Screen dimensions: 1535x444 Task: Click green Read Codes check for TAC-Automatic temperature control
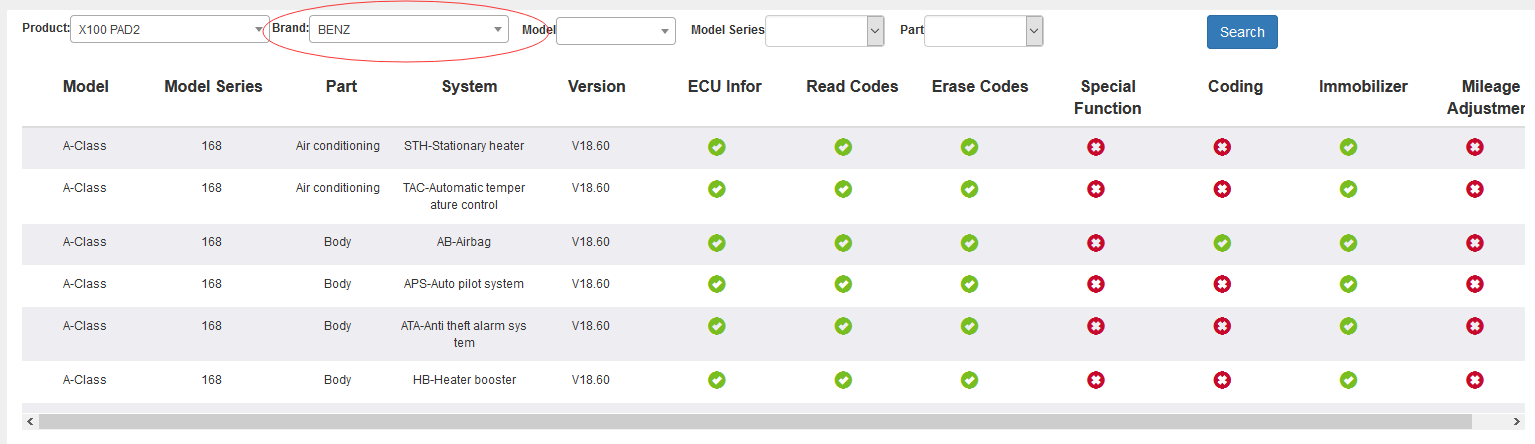[x=843, y=189]
